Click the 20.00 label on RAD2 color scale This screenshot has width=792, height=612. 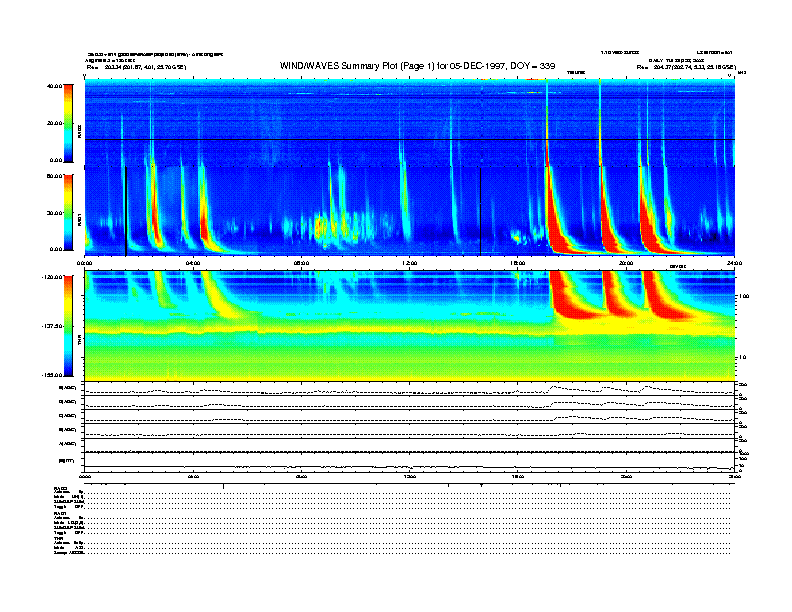54,123
